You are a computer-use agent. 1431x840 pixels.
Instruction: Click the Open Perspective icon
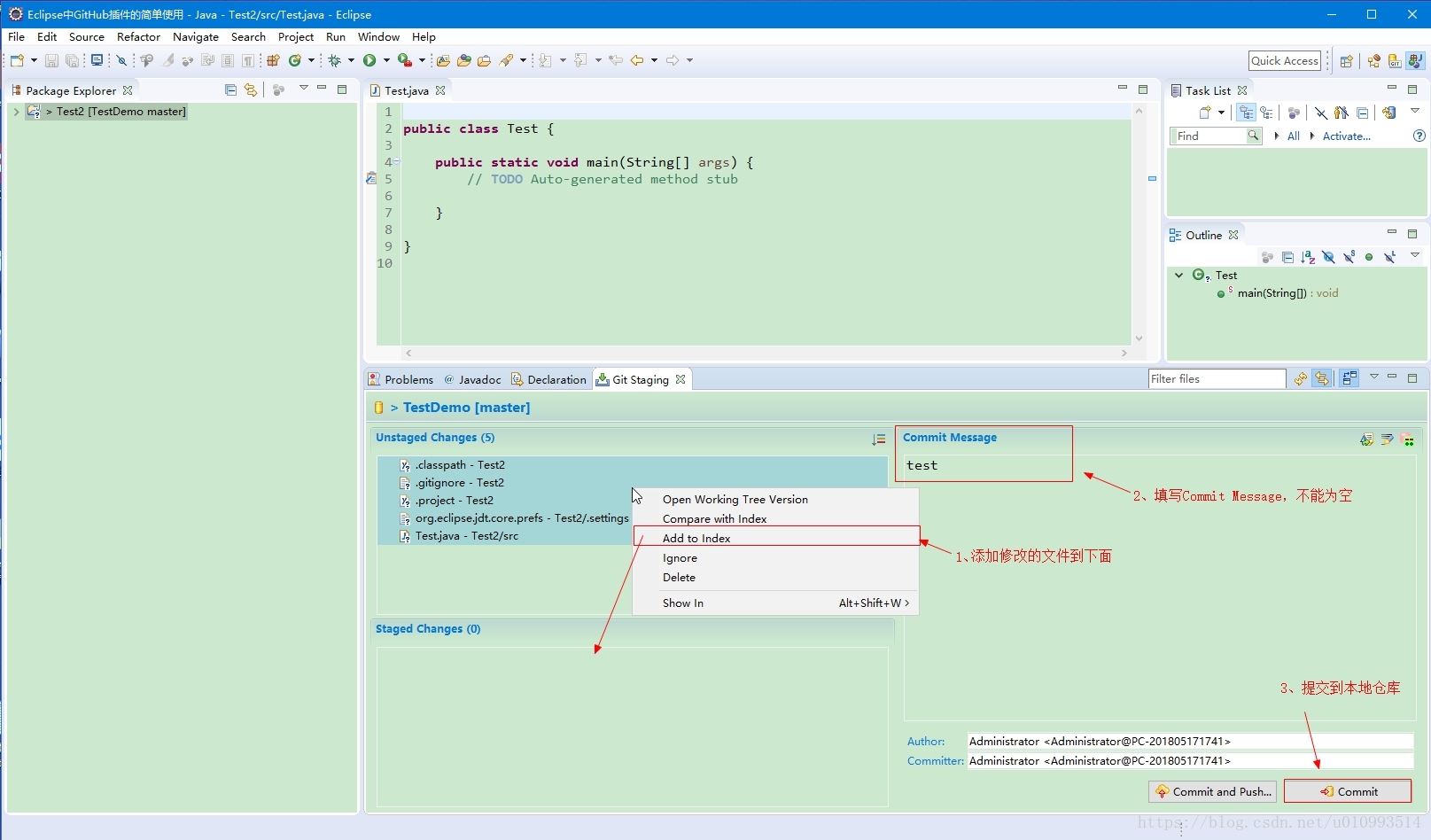point(1347,60)
